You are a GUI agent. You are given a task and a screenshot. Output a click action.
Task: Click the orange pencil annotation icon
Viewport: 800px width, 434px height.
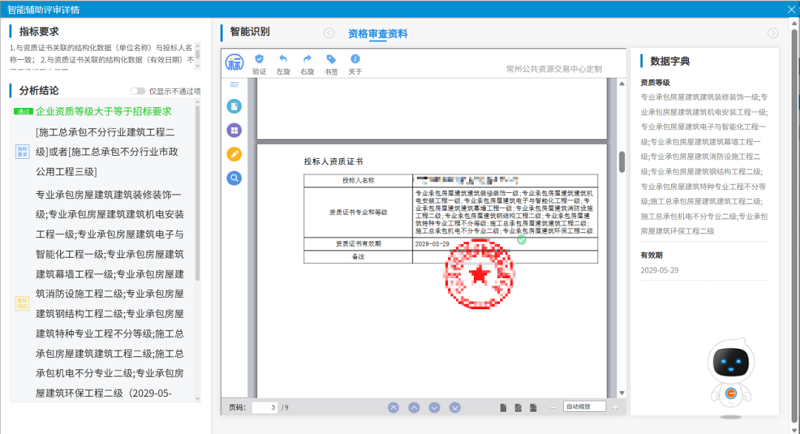pyautogui.click(x=234, y=154)
